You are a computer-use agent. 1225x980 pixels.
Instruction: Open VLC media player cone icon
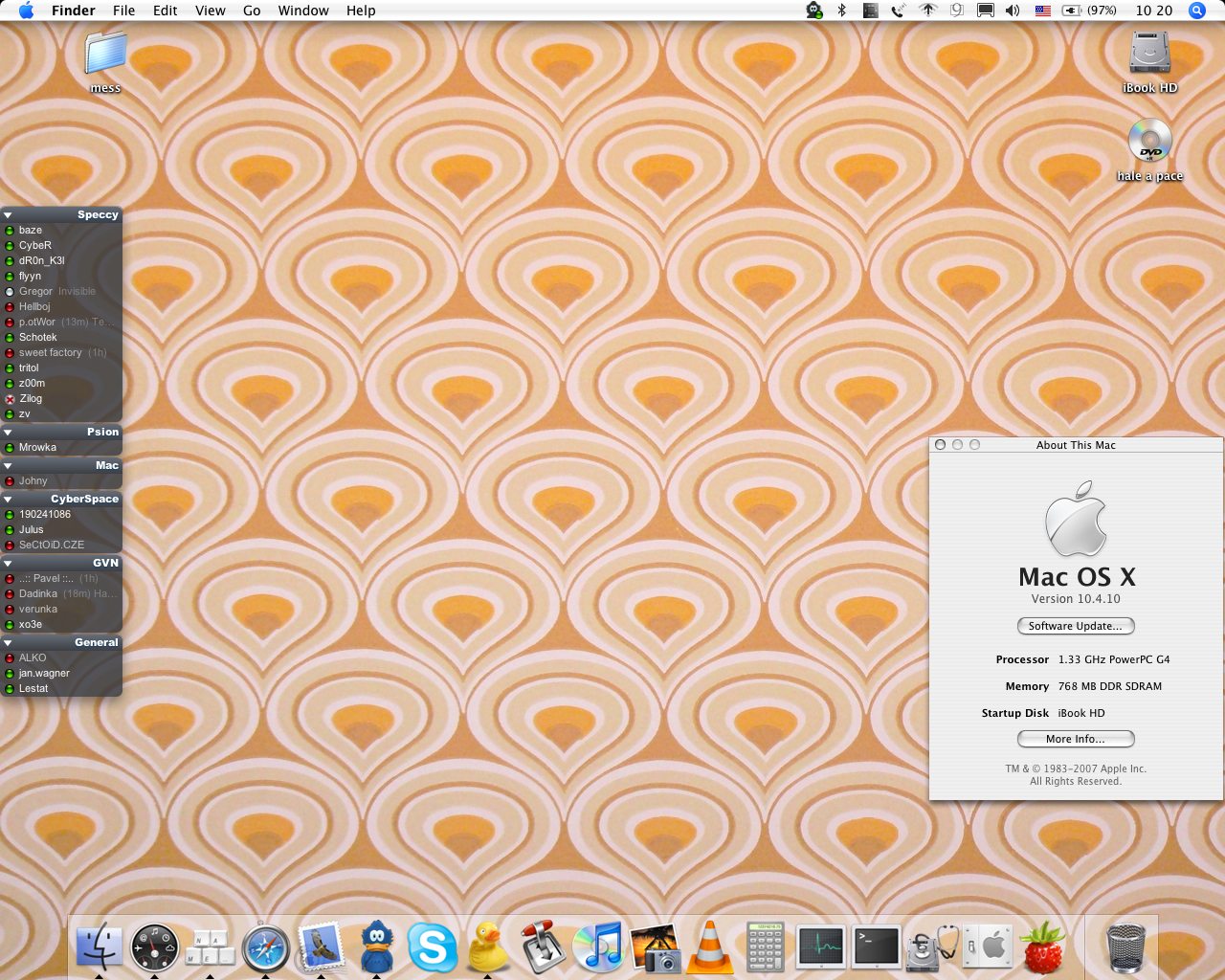pos(709,947)
